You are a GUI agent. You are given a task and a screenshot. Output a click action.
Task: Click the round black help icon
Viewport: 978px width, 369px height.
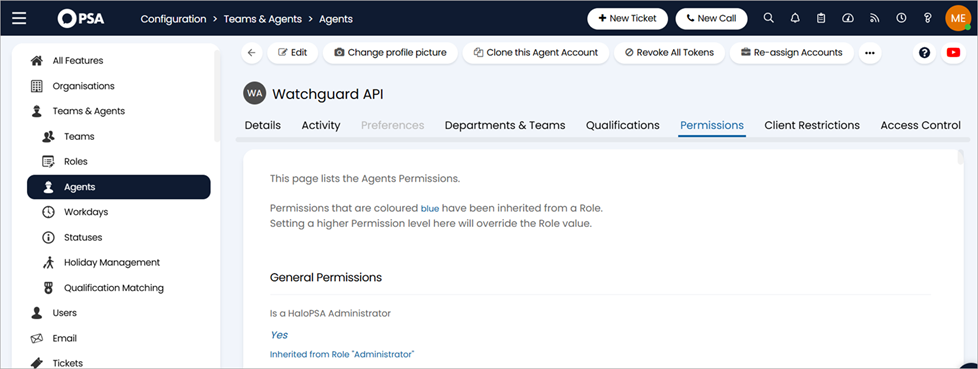coord(924,53)
